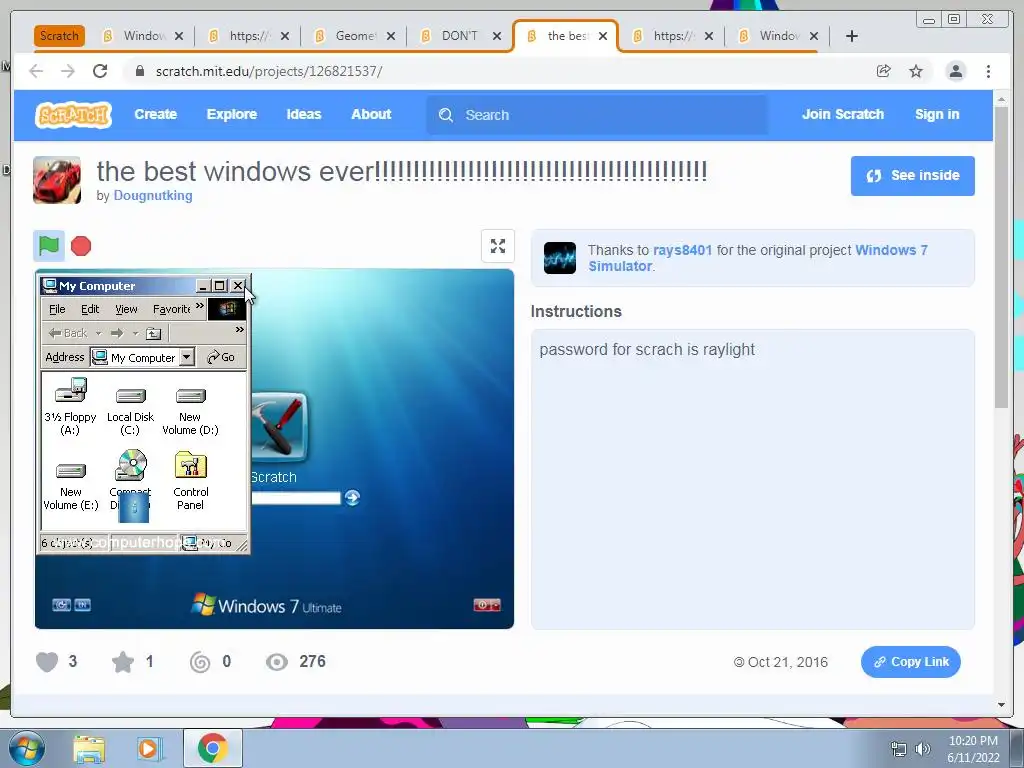Click the Create link in navigation
This screenshot has width=1024, height=768.
point(155,114)
